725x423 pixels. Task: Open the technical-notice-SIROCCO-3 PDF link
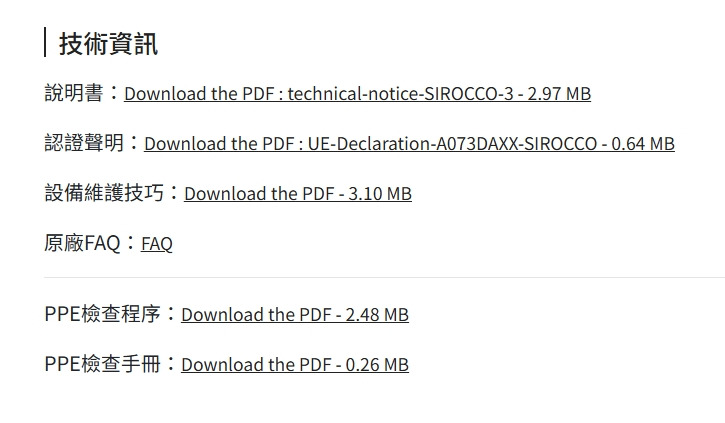point(357,94)
